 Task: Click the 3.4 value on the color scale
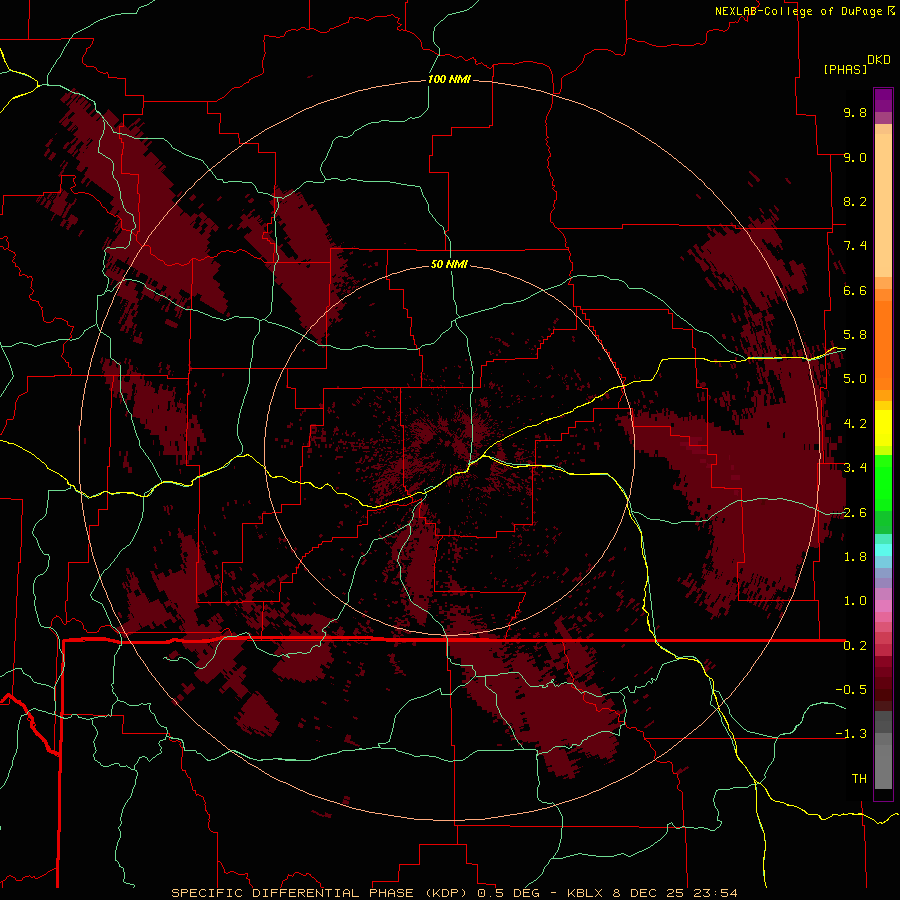(x=855, y=468)
